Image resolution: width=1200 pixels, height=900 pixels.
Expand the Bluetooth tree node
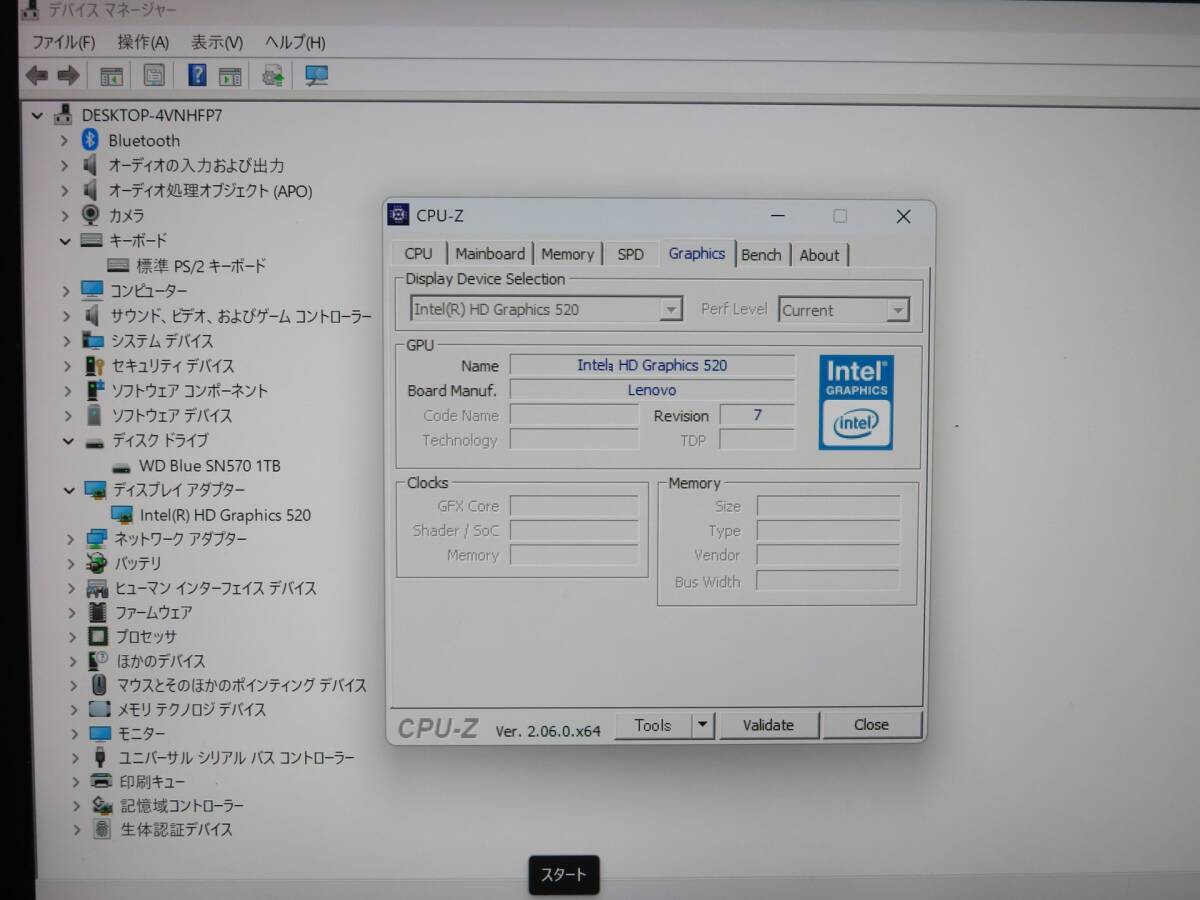tap(63, 140)
